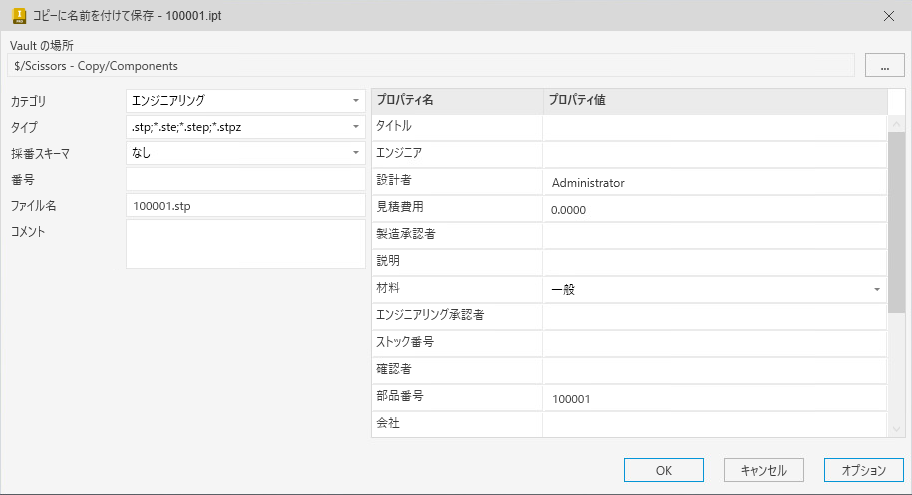Select the 設計者 value Administrator cell
Screen dimensions: 912x495
click(x=715, y=183)
